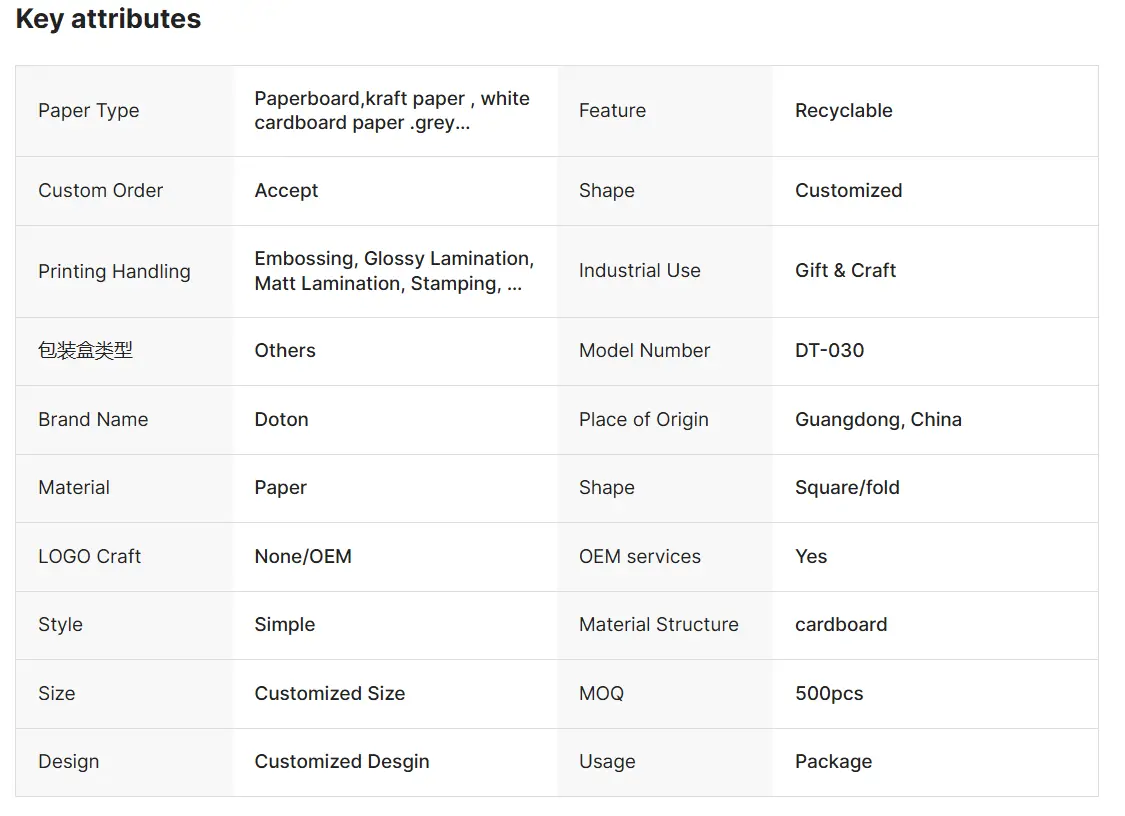
Task: Select the Chinese-labeled attribute 包装盒类型
Action: [x=85, y=350]
